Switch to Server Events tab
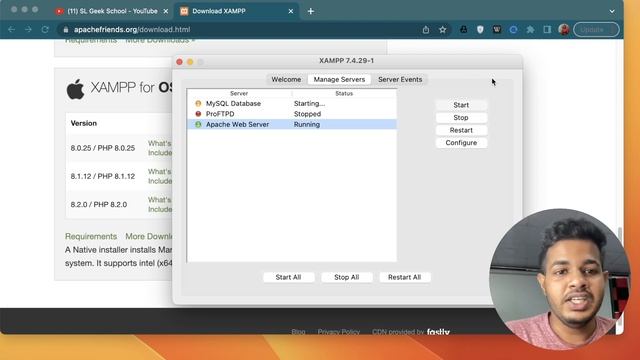640x360 pixels. pyautogui.click(x=400, y=79)
